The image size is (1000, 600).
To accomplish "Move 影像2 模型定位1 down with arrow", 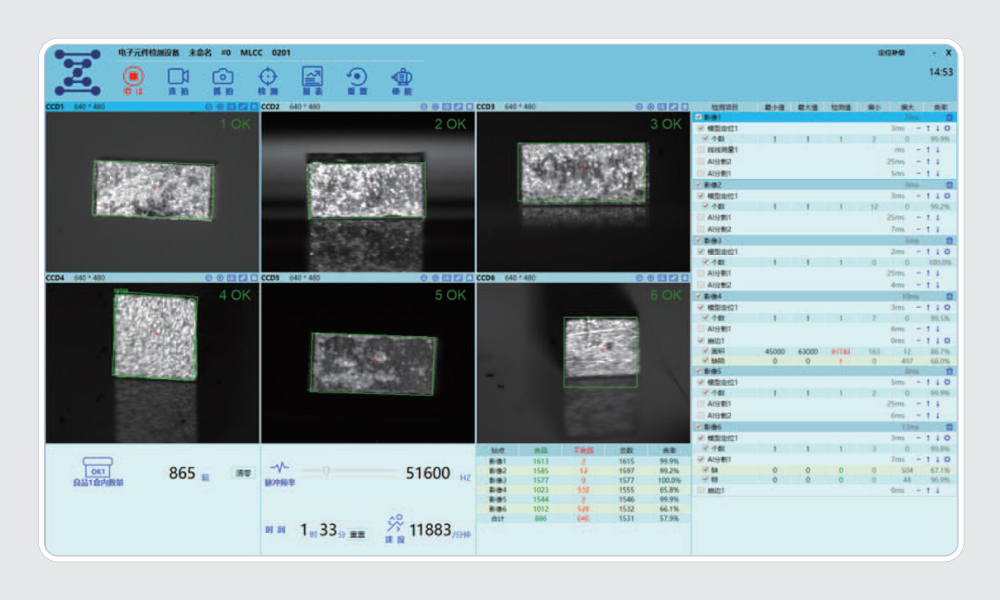I will [x=937, y=196].
